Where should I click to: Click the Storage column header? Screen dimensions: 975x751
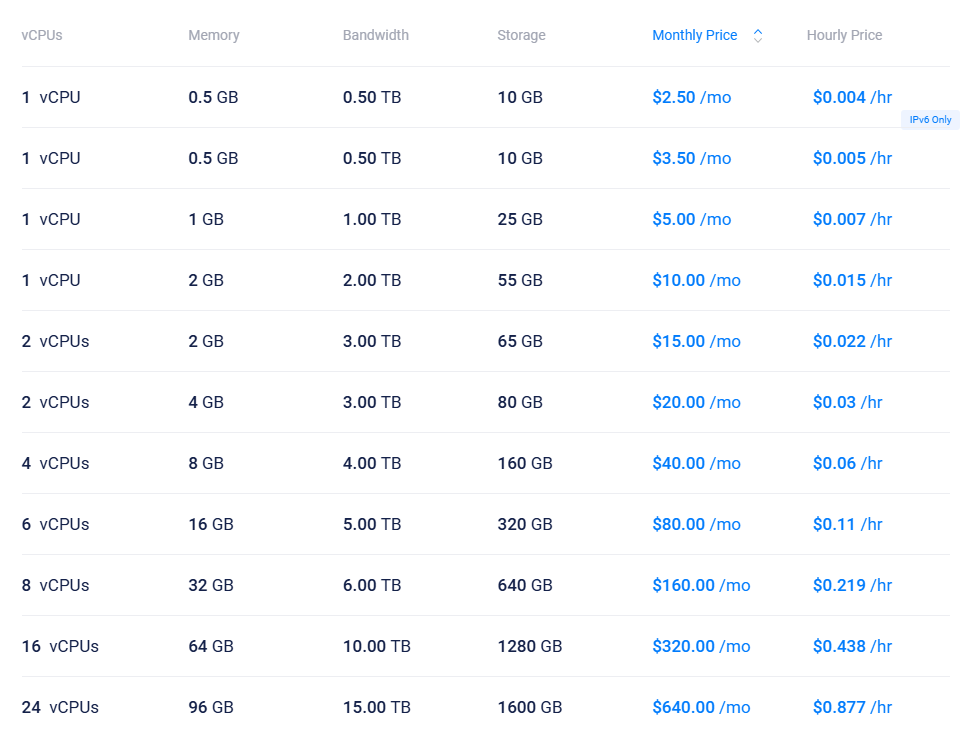521,36
